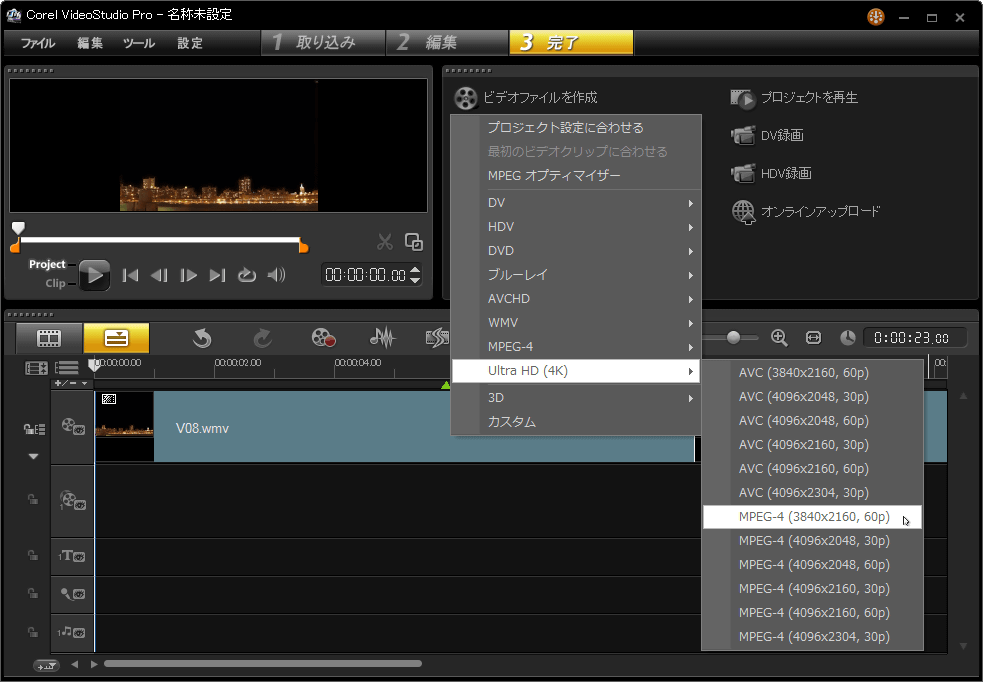Click the Undo arrow in timeline toolbar

(x=202, y=338)
